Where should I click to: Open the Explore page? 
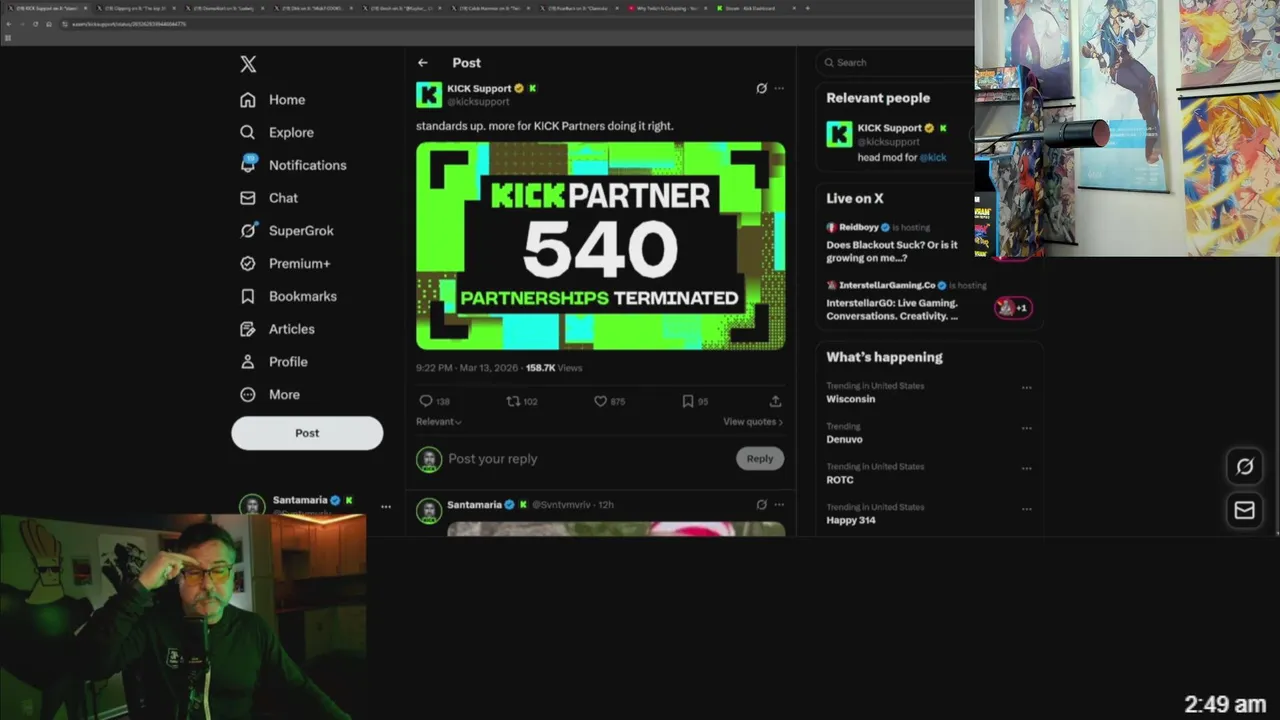click(x=277, y=132)
